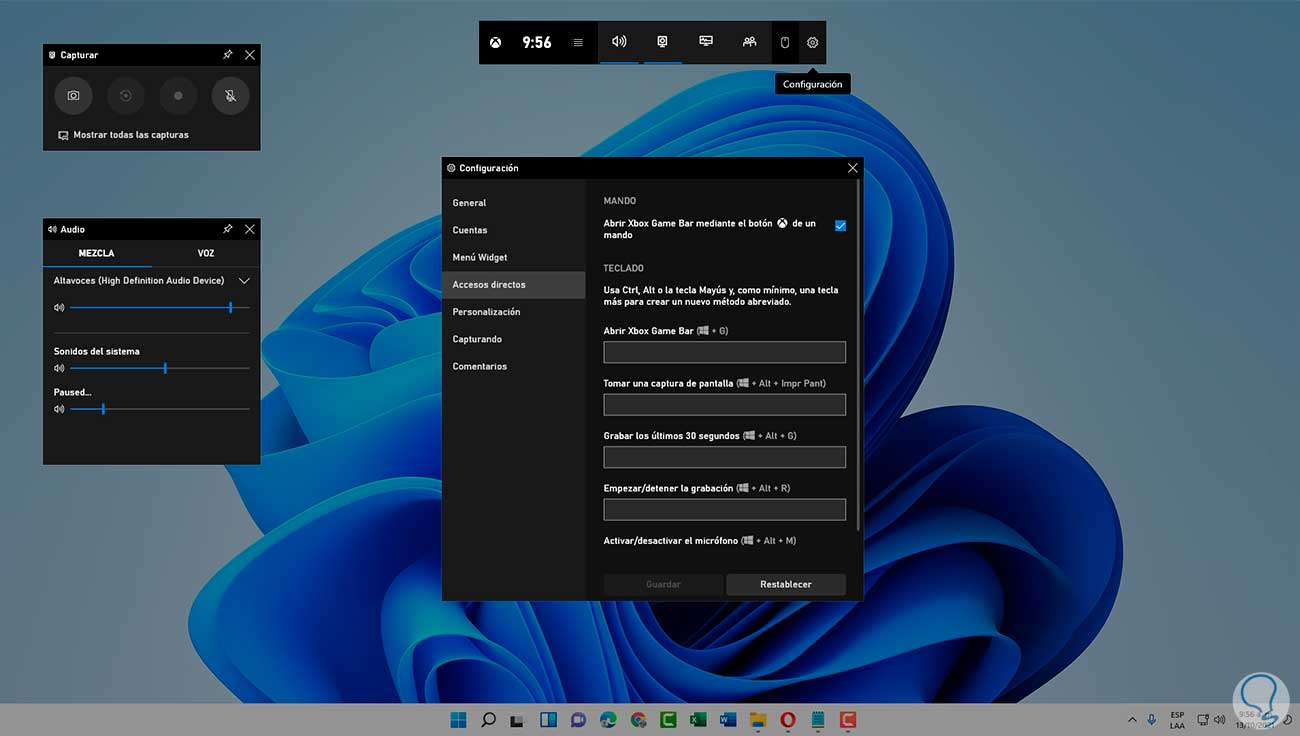
Task: Open Teams Chat on the taskbar
Action: click(x=578, y=720)
